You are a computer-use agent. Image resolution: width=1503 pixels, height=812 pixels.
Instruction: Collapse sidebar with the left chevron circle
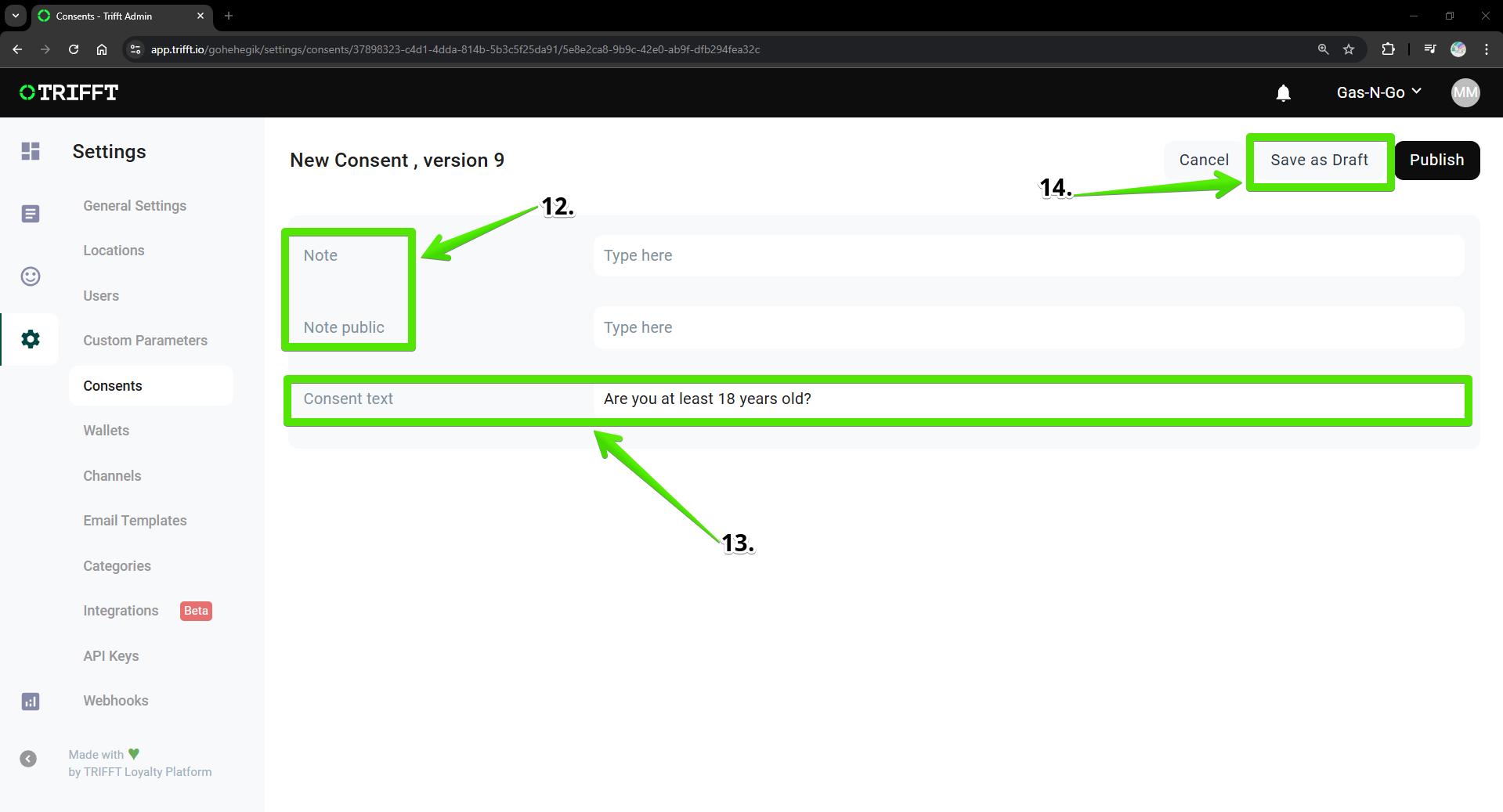(28, 759)
